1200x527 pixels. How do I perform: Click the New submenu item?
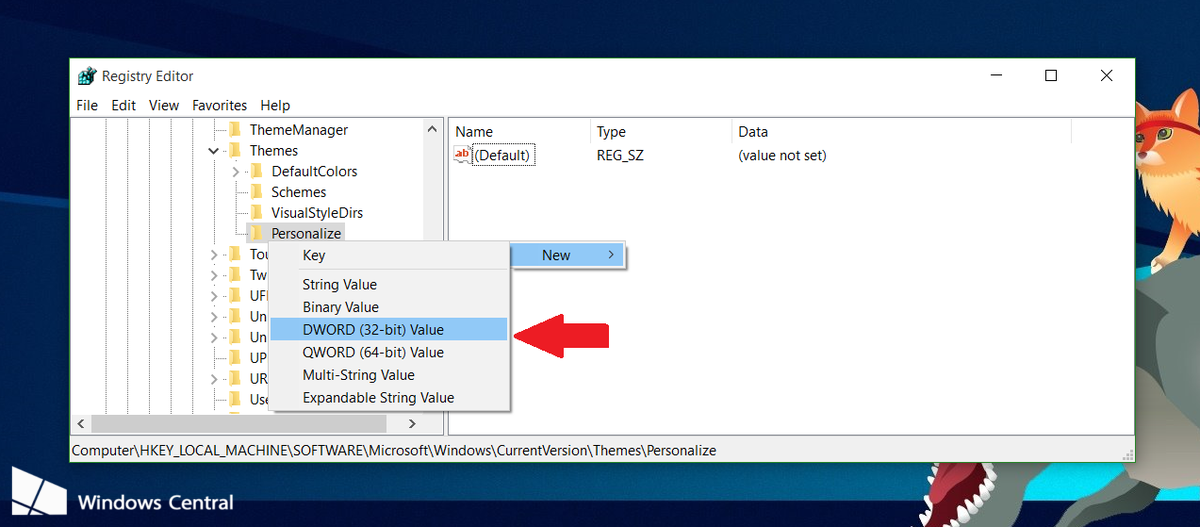(567, 255)
